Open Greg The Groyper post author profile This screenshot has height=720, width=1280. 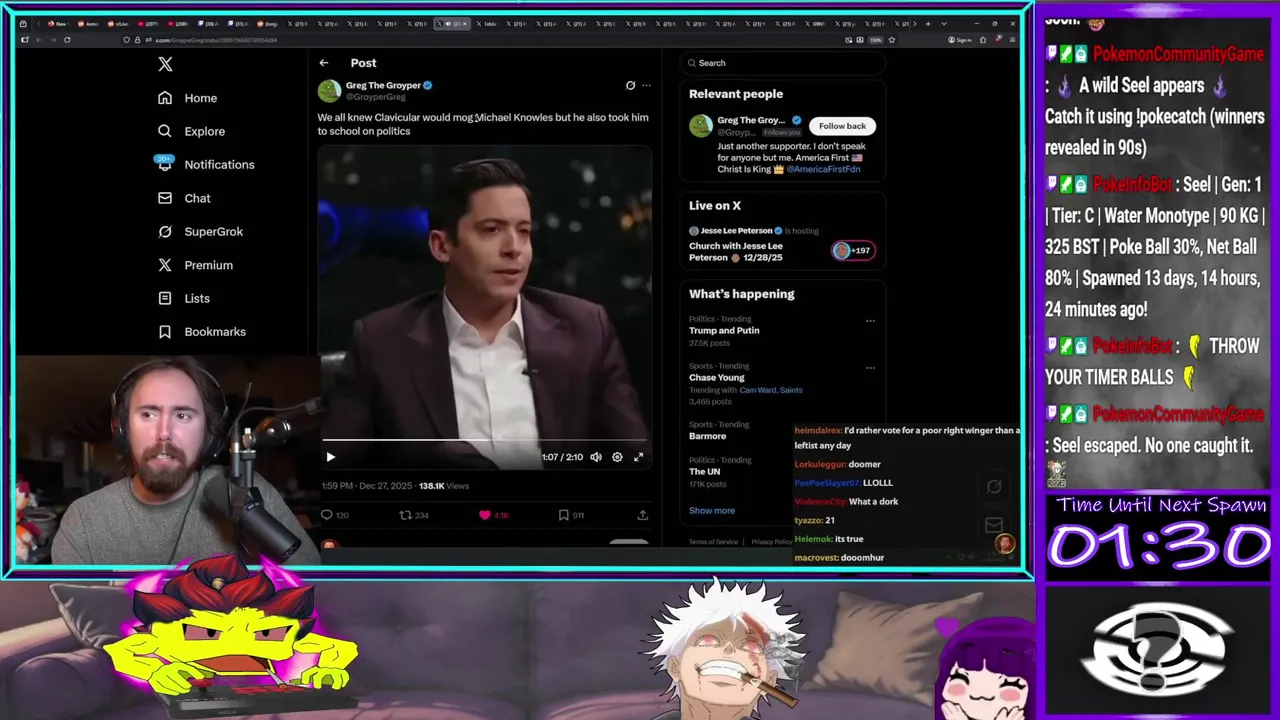point(383,86)
